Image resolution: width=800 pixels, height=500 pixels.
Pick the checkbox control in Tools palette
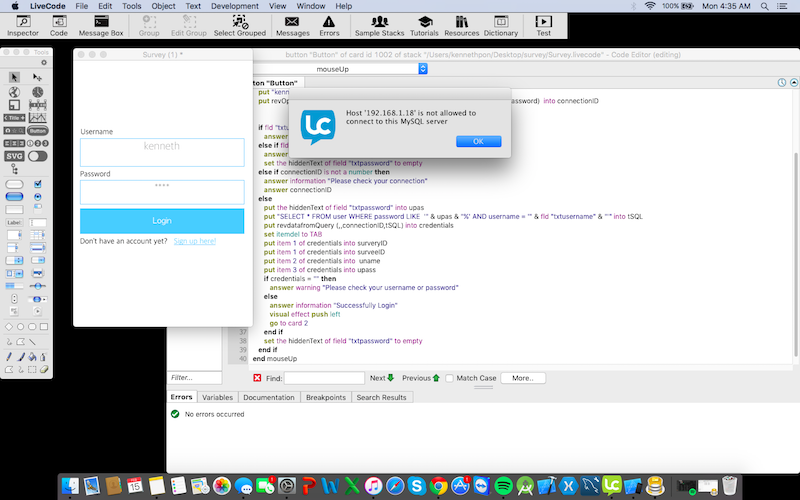(x=38, y=184)
